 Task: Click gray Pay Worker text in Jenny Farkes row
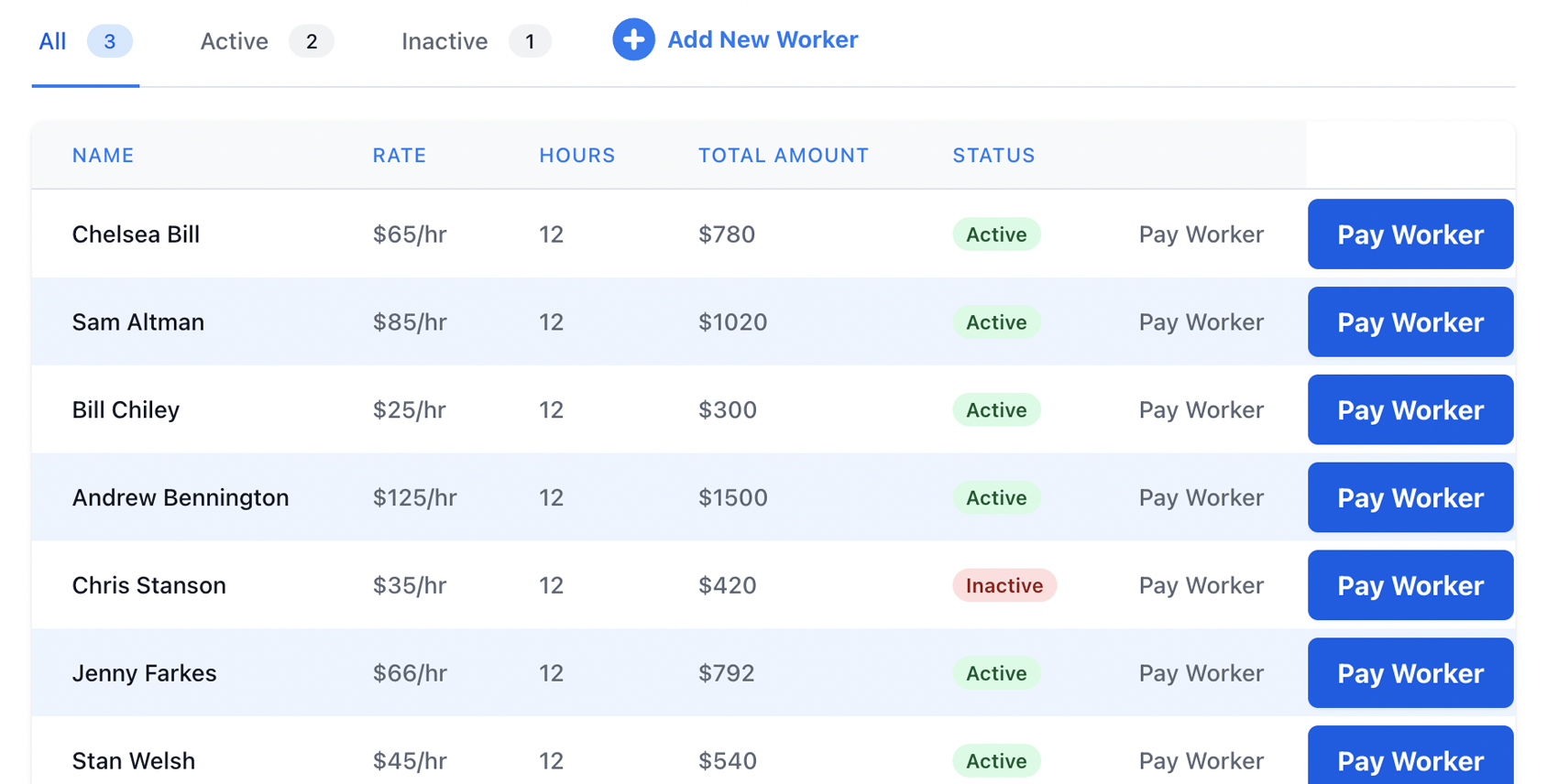click(1201, 673)
